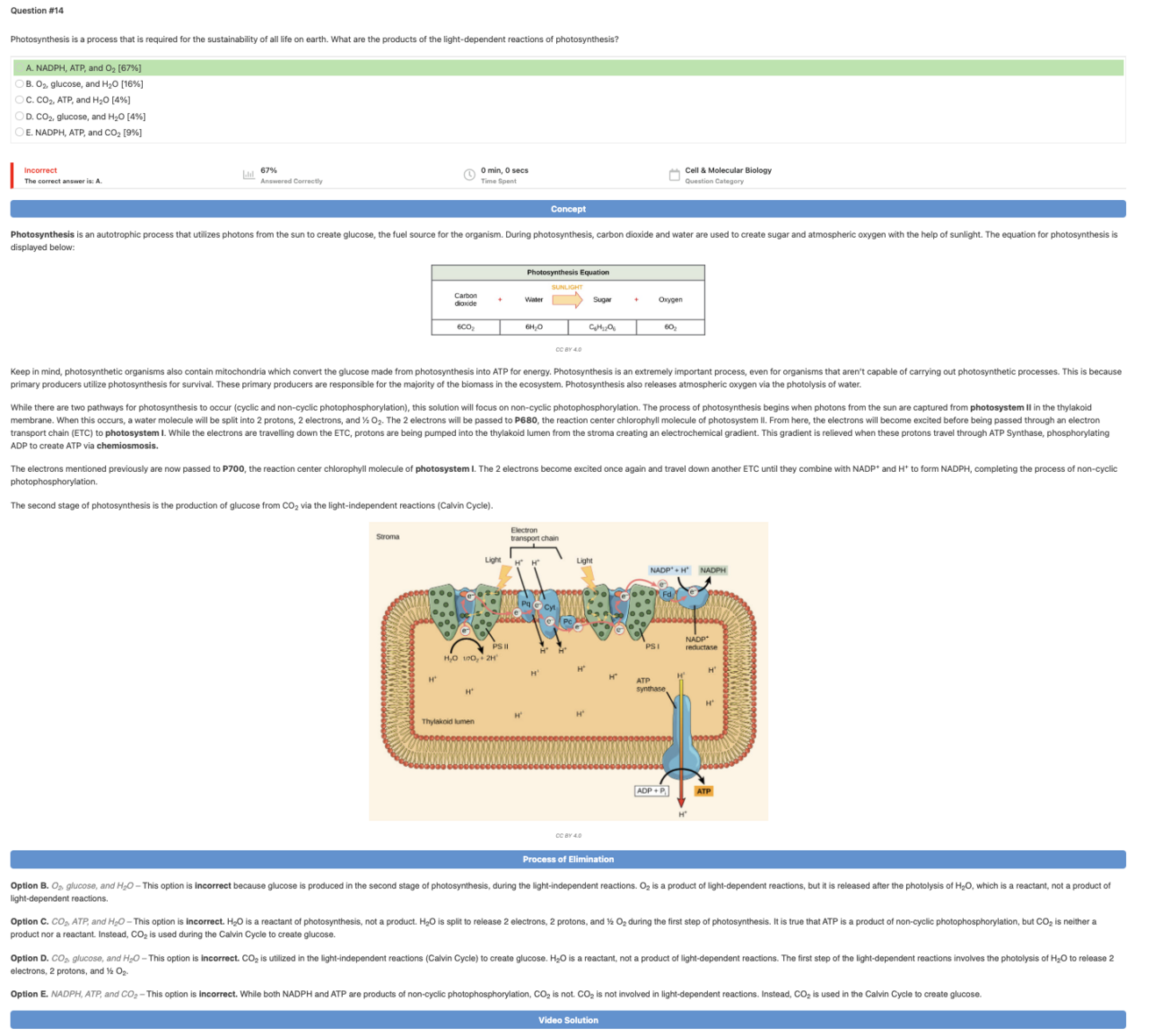
Task: Click the 'Question #14' heading
Action: [x=37, y=11]
